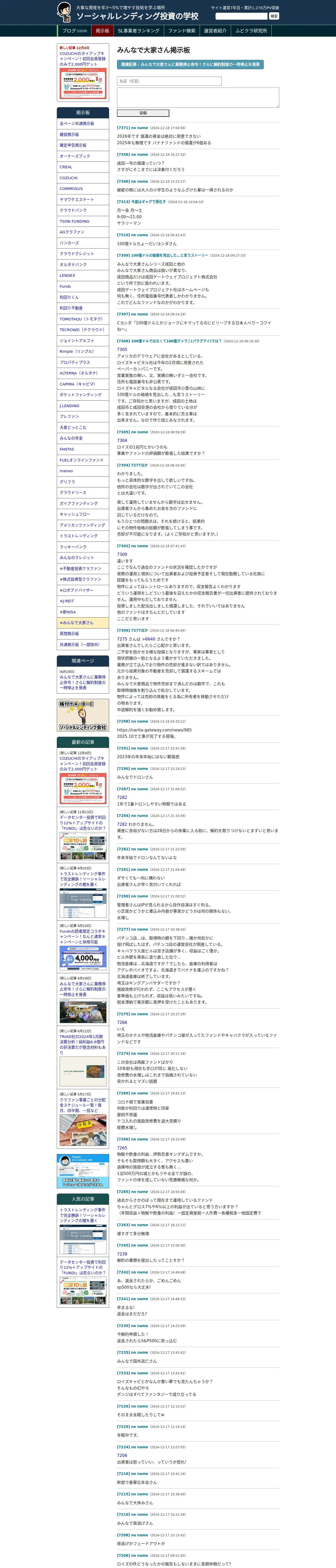Viewport: 336px width, 1568px height.
Task: Open TOMOTAQU（トモタク） board
Action: pyautogui.click(x=83, y=319)
